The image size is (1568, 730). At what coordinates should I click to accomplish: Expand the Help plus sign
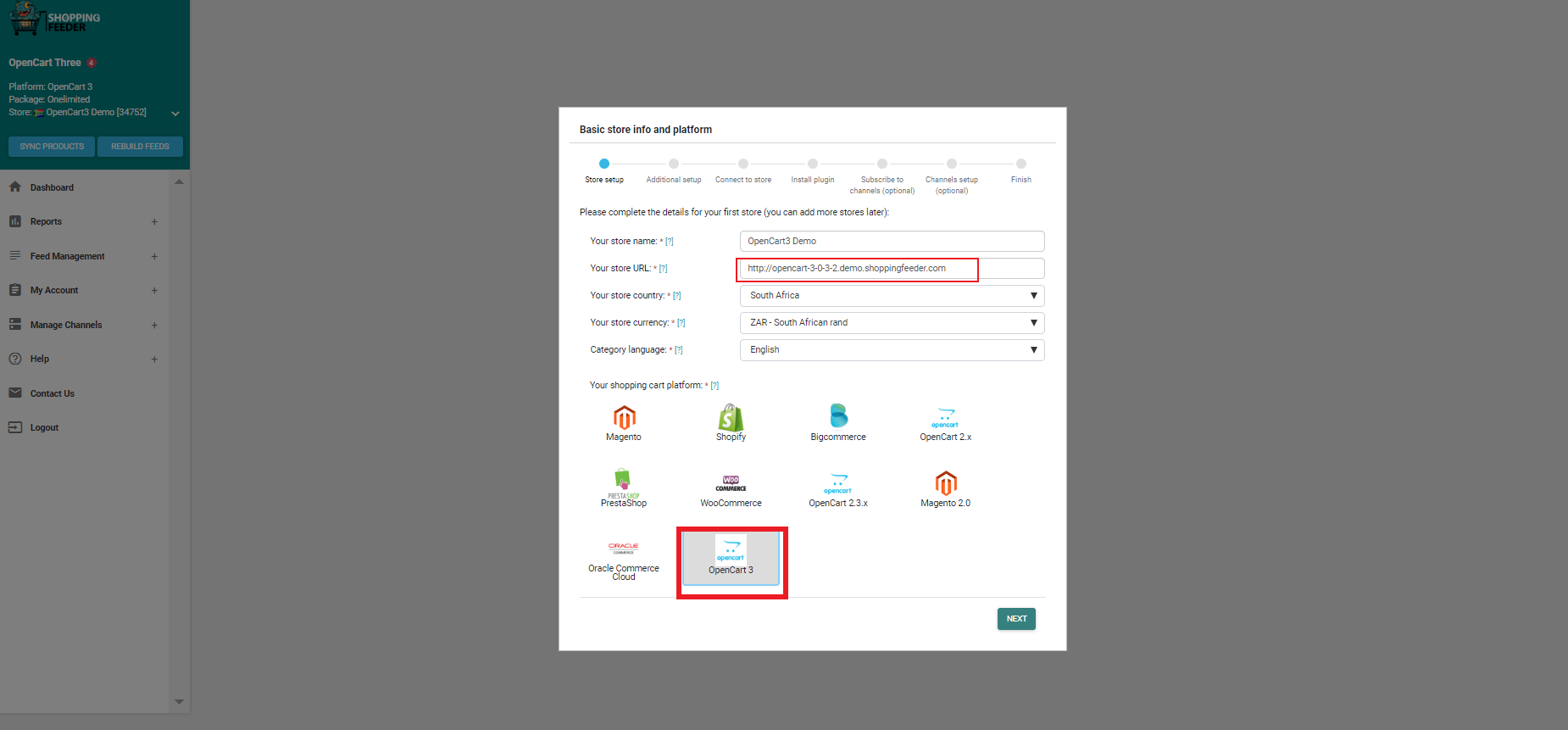(x=154, y=359)
